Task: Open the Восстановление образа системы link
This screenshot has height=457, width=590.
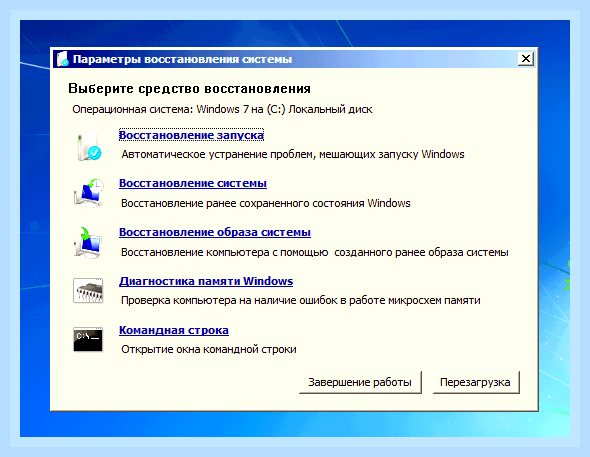Action: pos(215,232)
